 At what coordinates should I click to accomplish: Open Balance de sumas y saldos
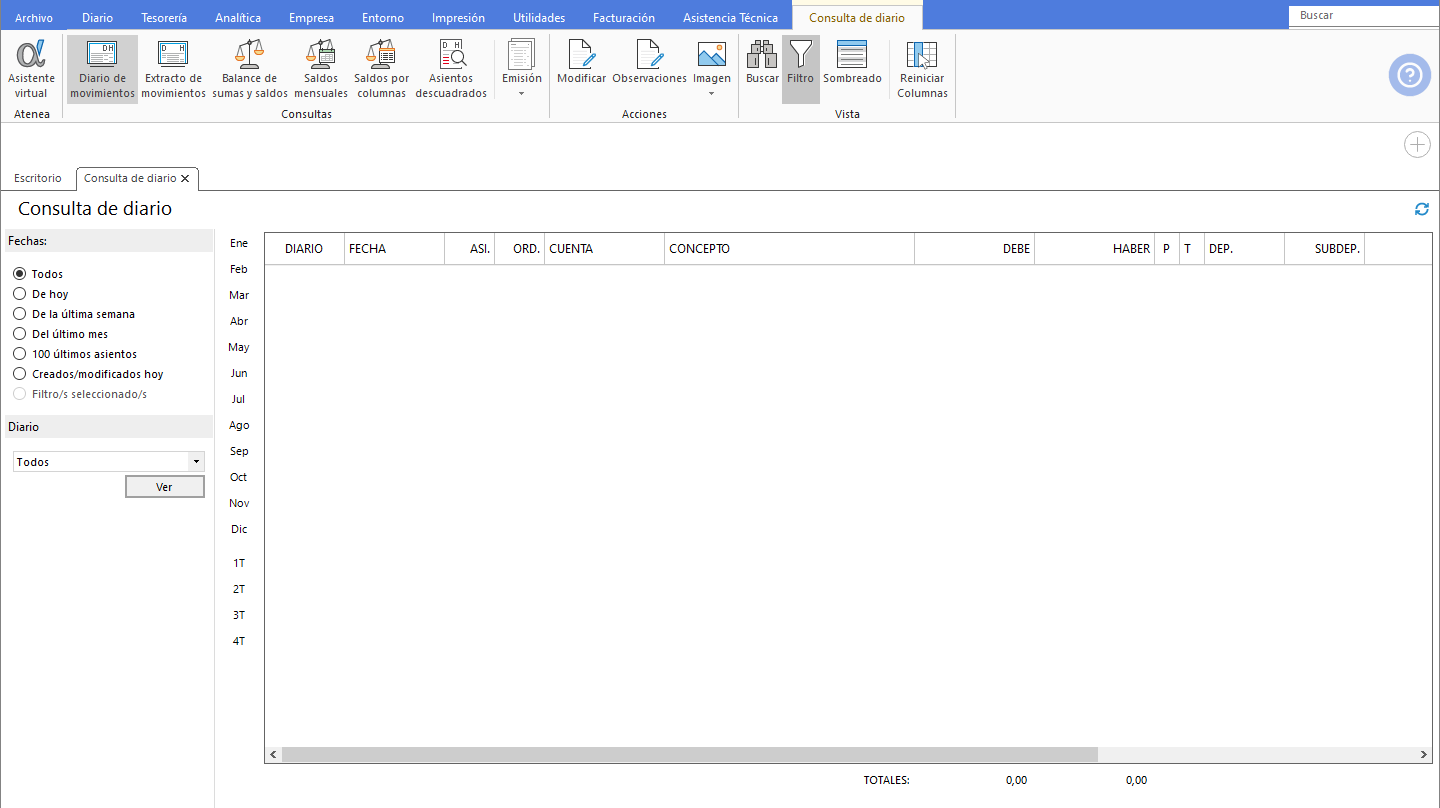[x=250, y=69]
